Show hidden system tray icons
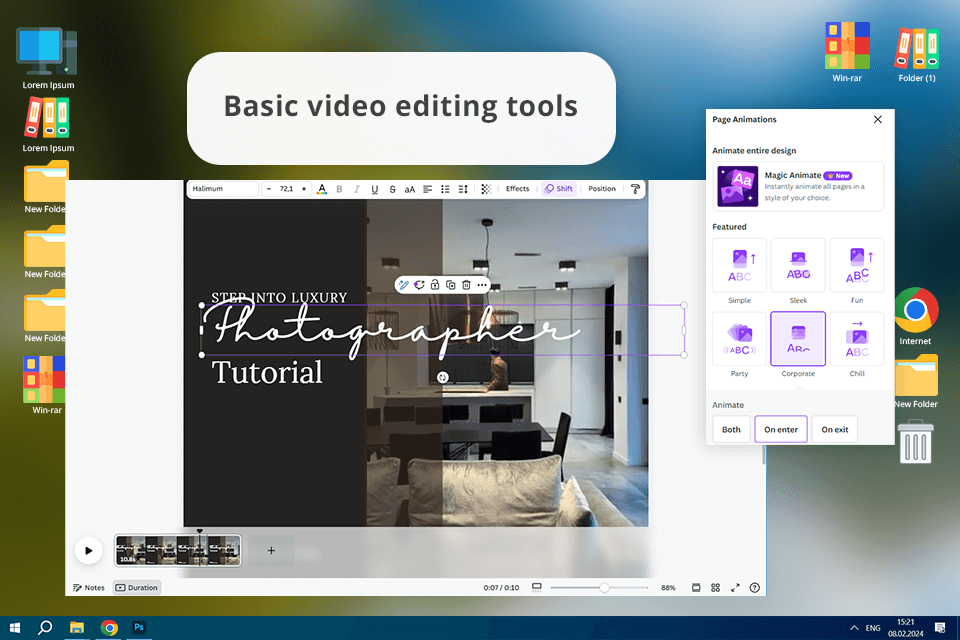 [x=854, y=628]
